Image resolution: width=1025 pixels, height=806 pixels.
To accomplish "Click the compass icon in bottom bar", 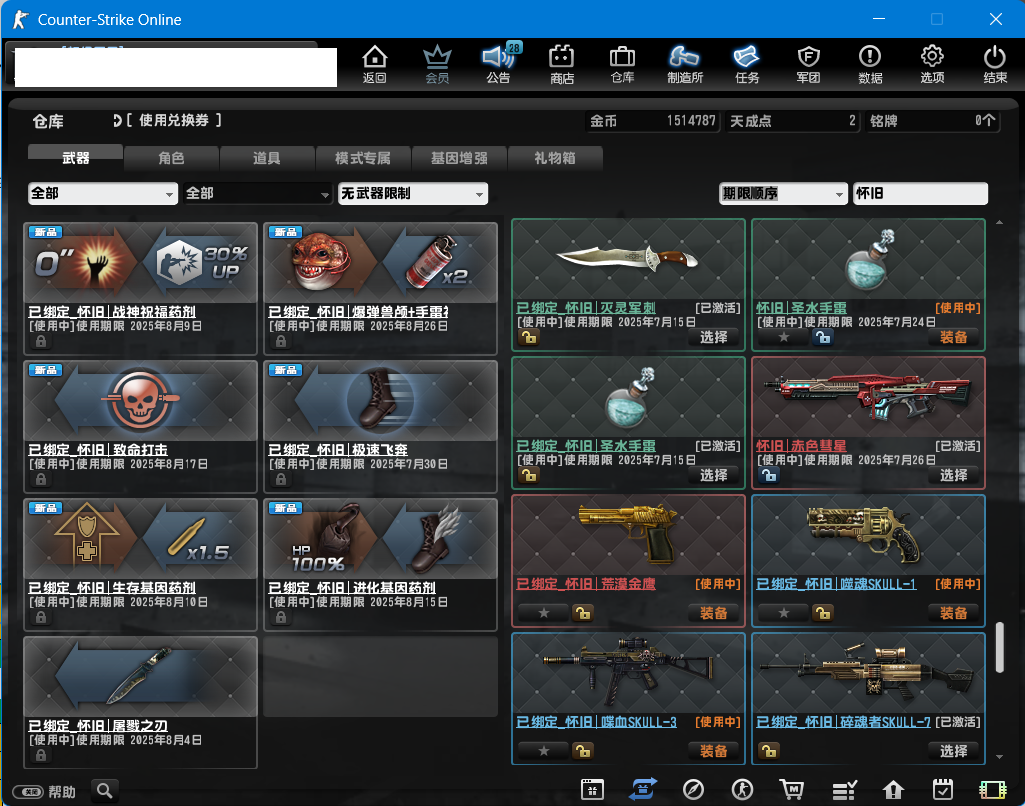I will pyautogui.click(x=693, y=790).
